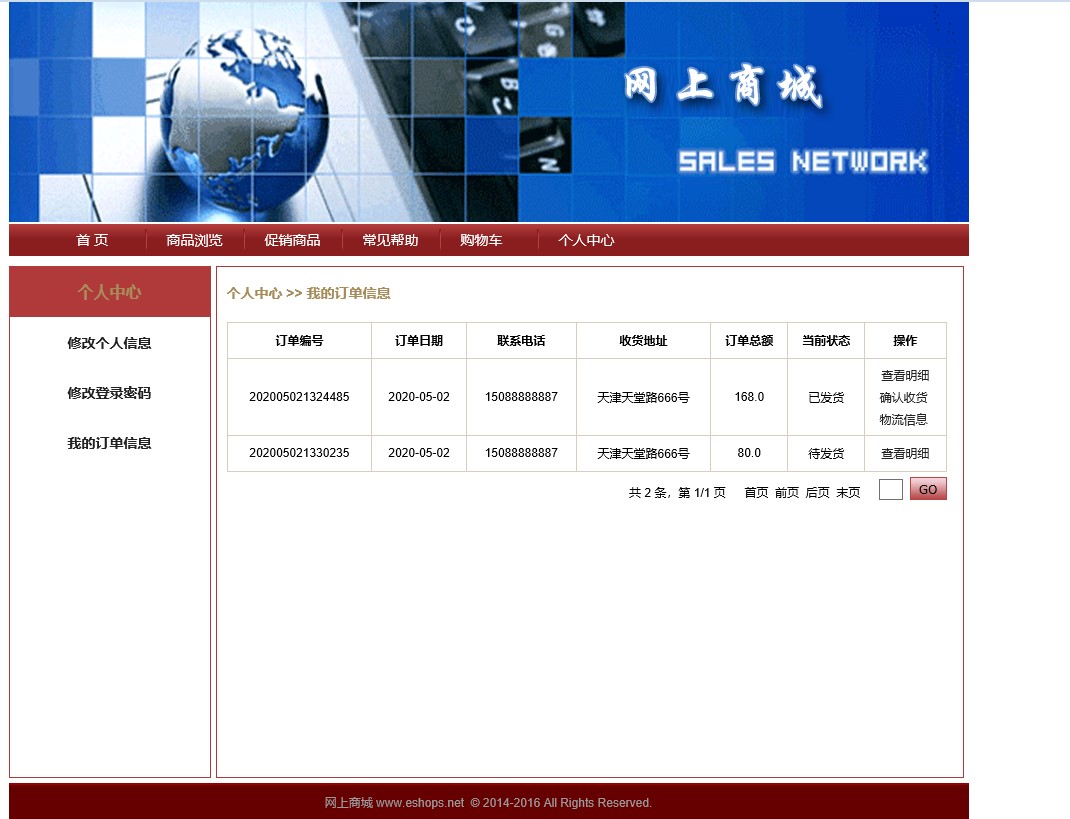
Task: Open 我的订单信息 in the sidebar
Action: (x=109, y=443)
